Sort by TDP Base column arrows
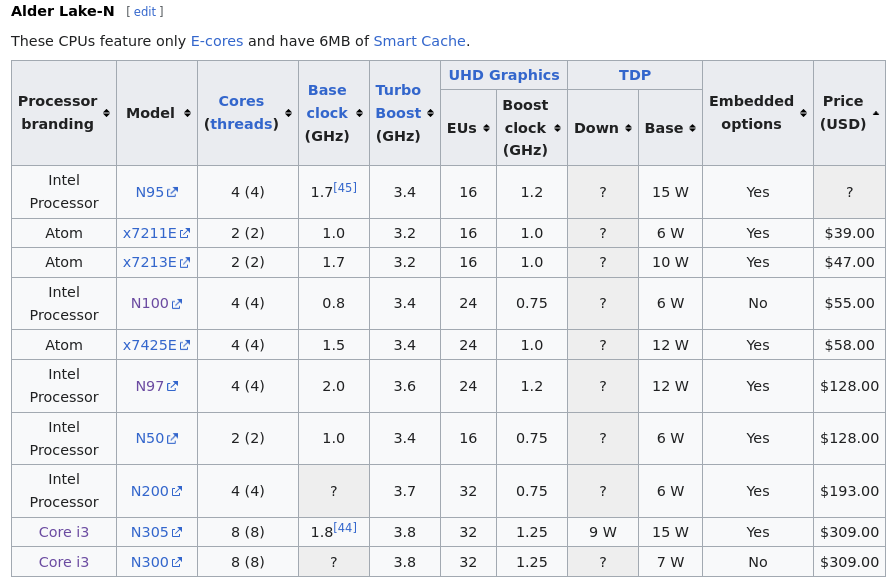This screenshot has width=892, height=588. [x=692, y=128]
